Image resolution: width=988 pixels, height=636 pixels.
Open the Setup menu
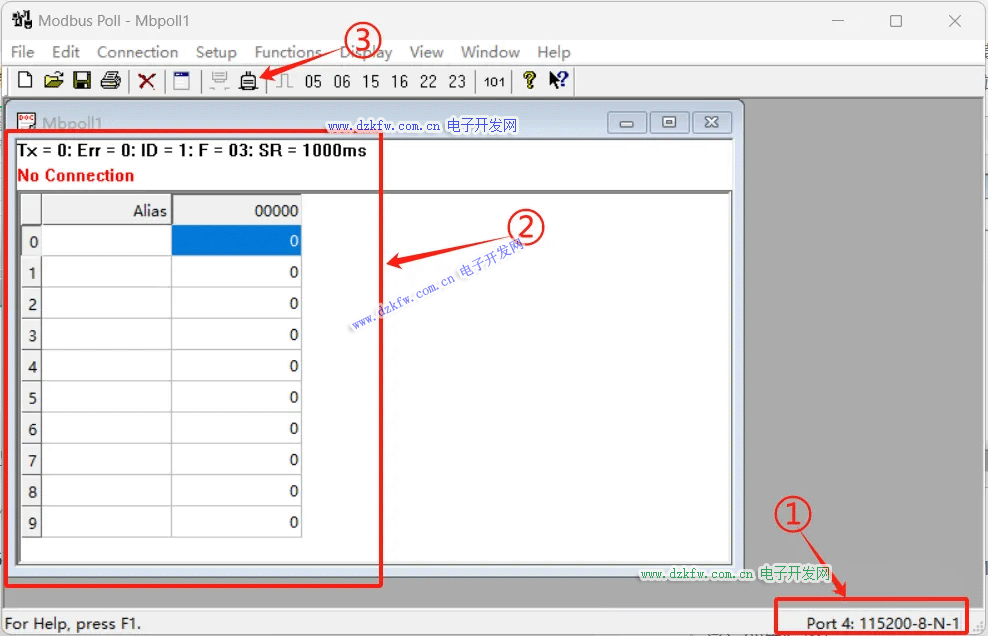coord(216,52)
